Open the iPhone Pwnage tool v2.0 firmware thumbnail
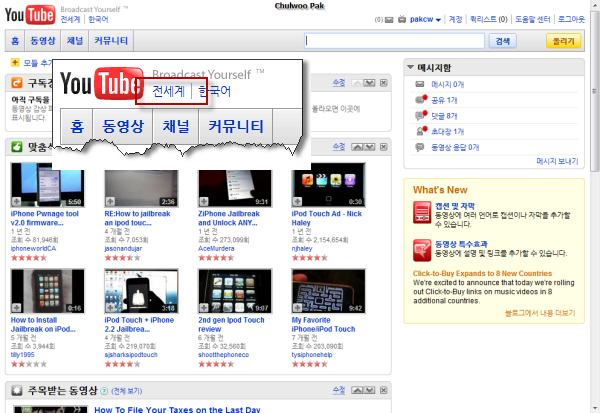The height and width of the screenshot is (413, 600). [x=47, y=184]
